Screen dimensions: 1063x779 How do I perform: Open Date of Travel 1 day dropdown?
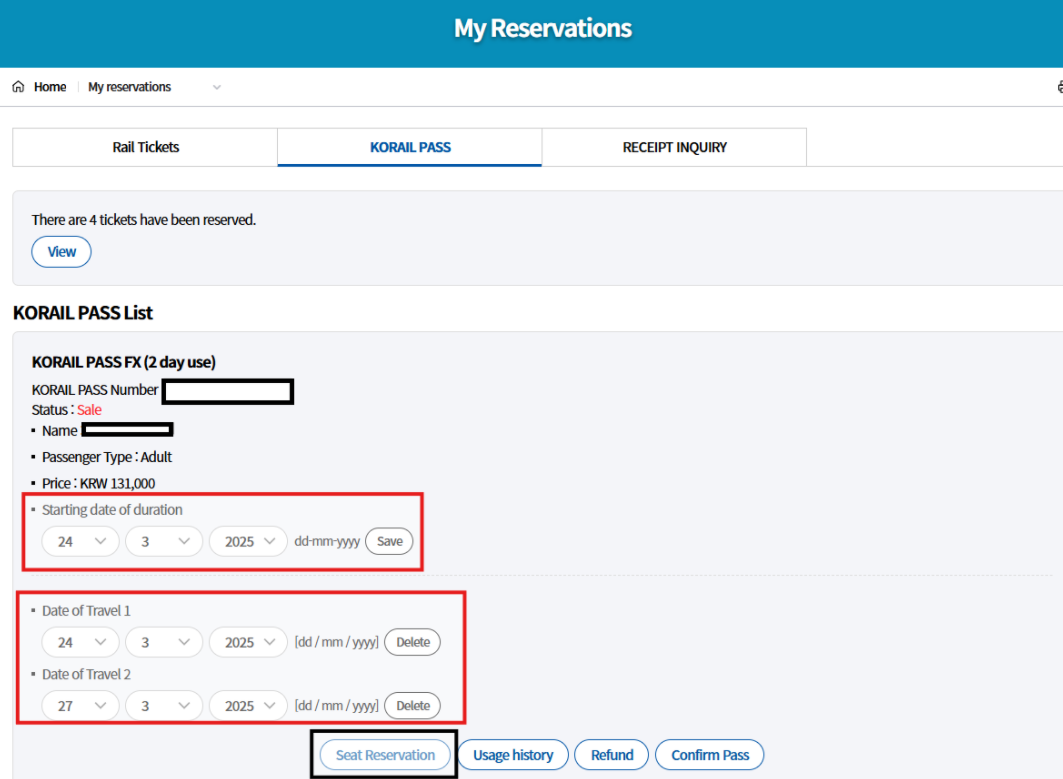coord(80,642)
